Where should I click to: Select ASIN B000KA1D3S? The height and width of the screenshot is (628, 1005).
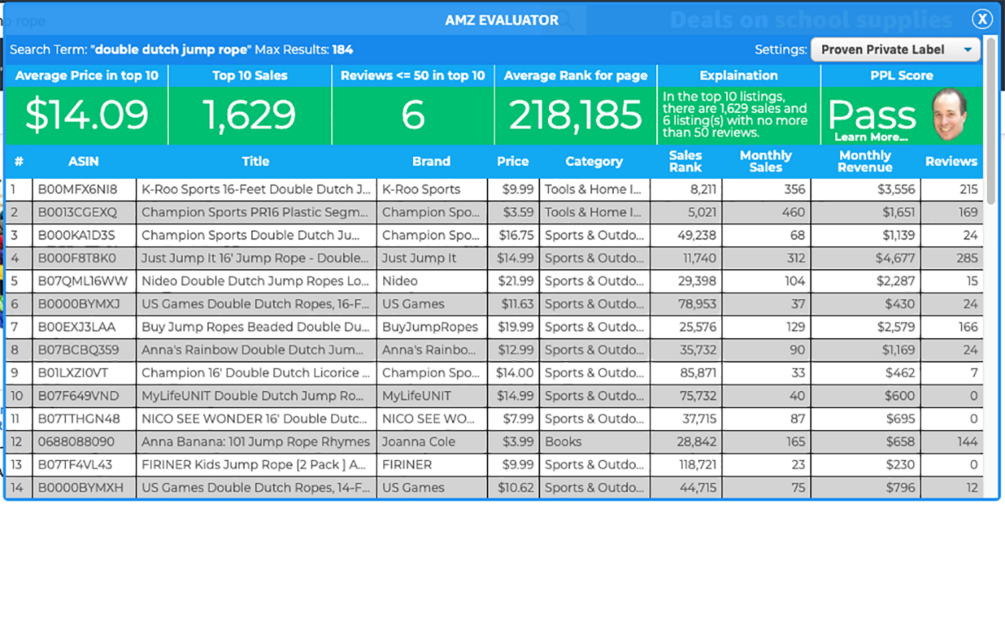pyautogui.click(x=76, y=235)
